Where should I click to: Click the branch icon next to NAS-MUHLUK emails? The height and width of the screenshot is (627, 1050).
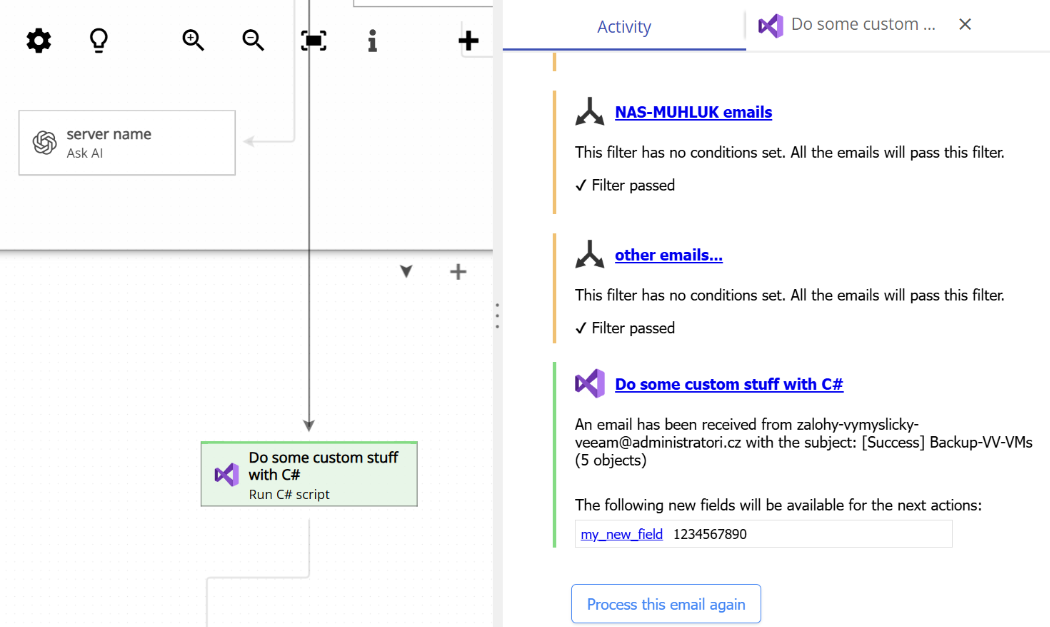589,111
